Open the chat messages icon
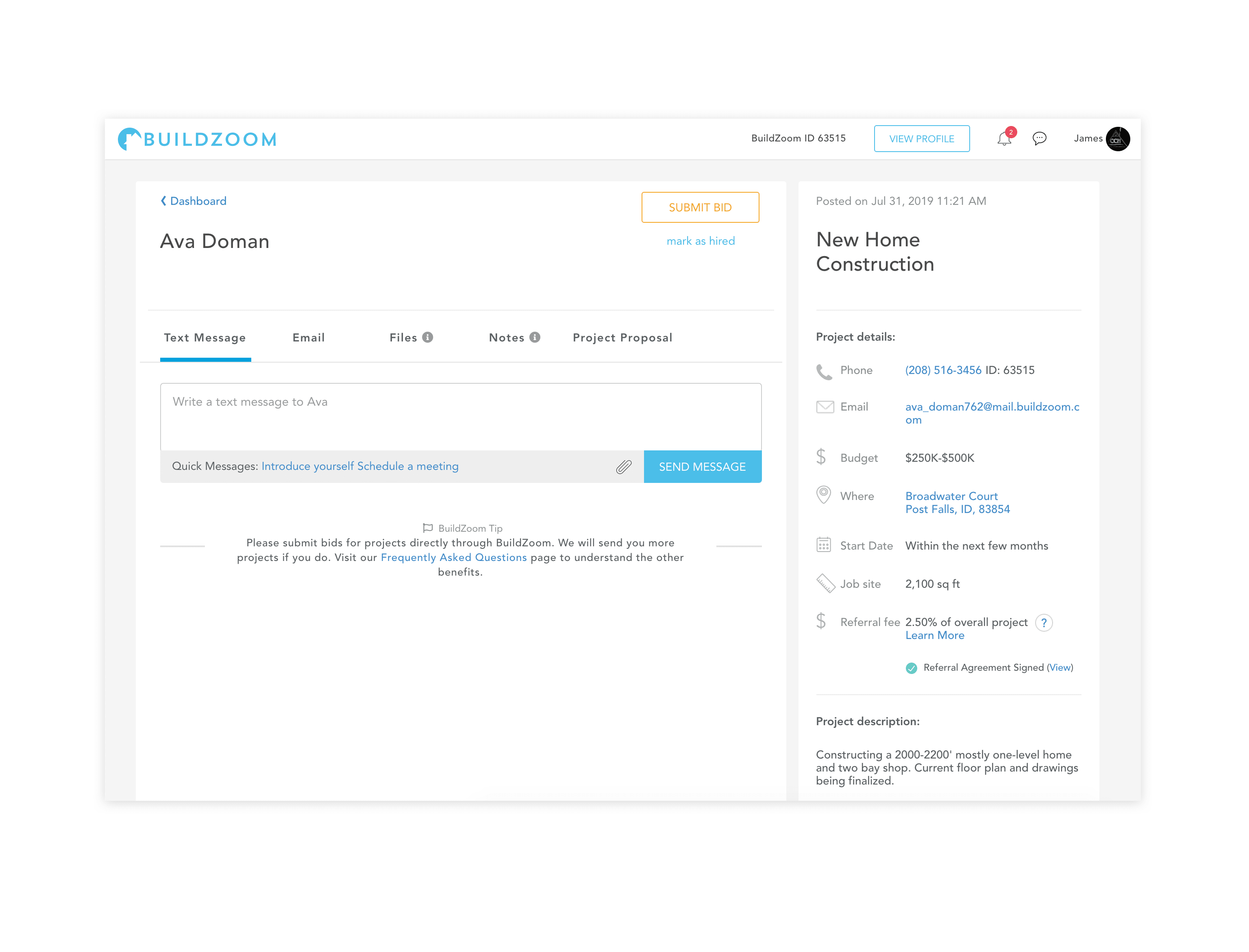Image resolution: width=1249 pixels, height=952 pixels. click(1040, 139)
